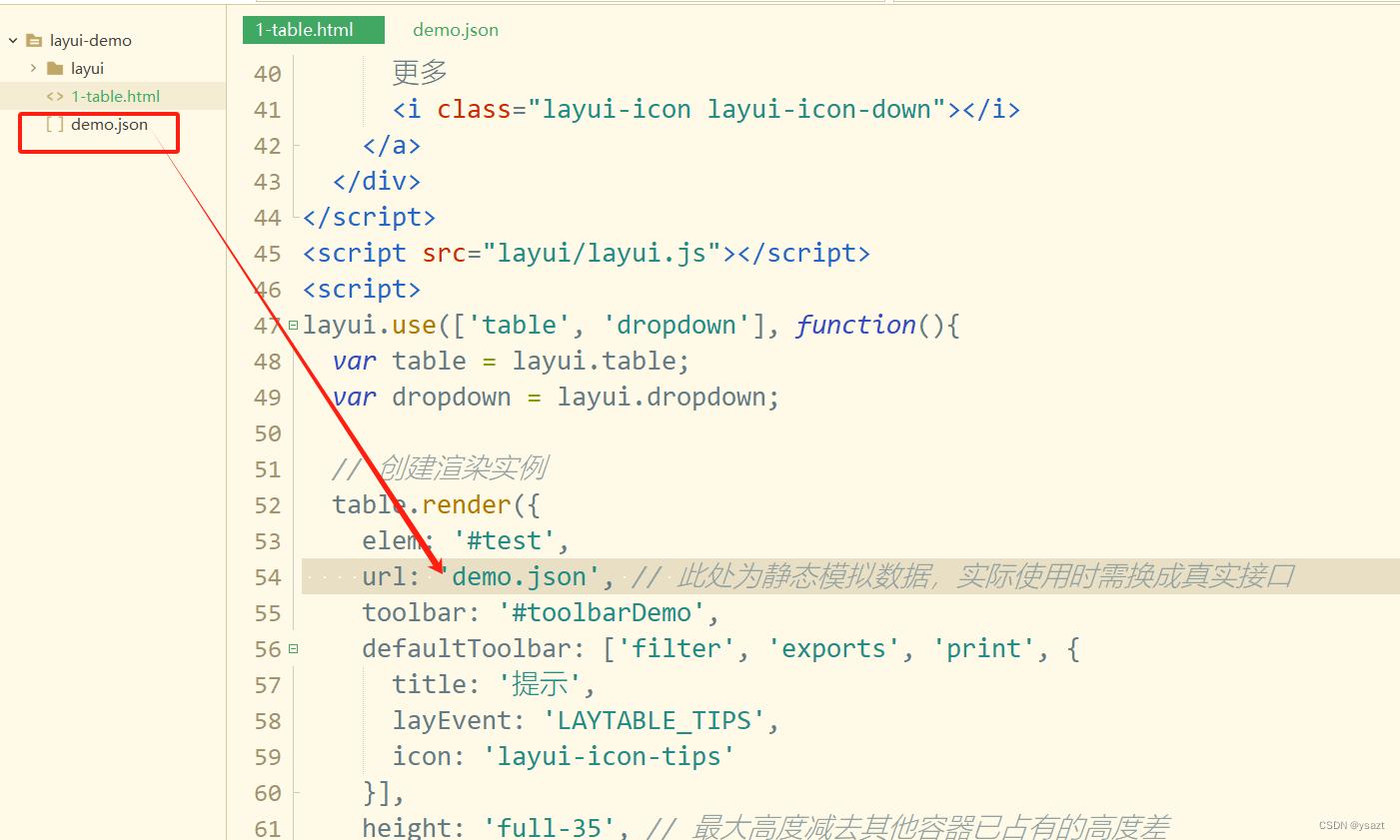The image size is (1400, 840).
Task: Click the function keyword on line 47
Action: coord(856,325)
